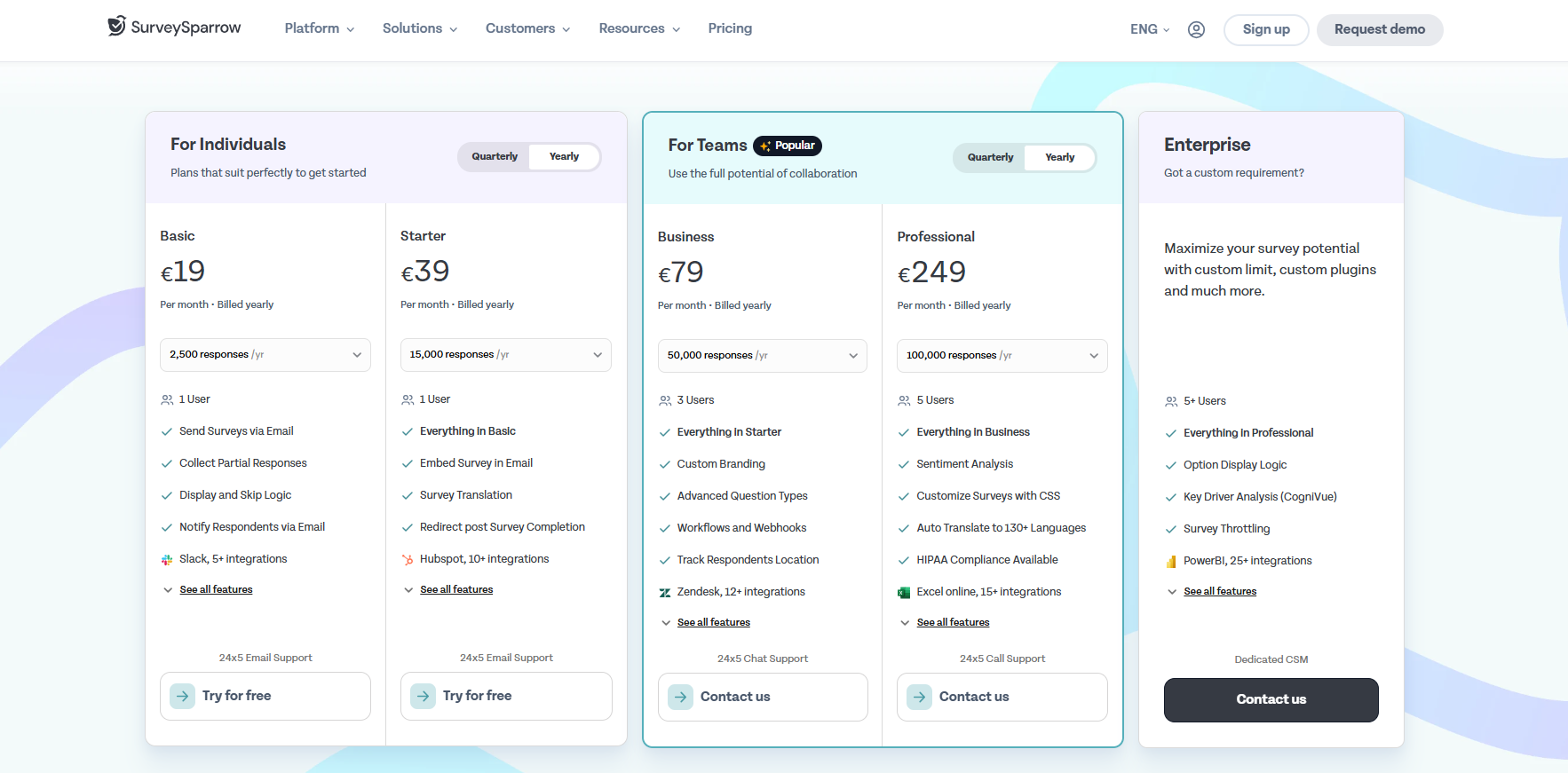The height and width of the screenshot is (773, 1568).
Task: Click the SurveySparrow logo
Action: click(x=174, y=28)
